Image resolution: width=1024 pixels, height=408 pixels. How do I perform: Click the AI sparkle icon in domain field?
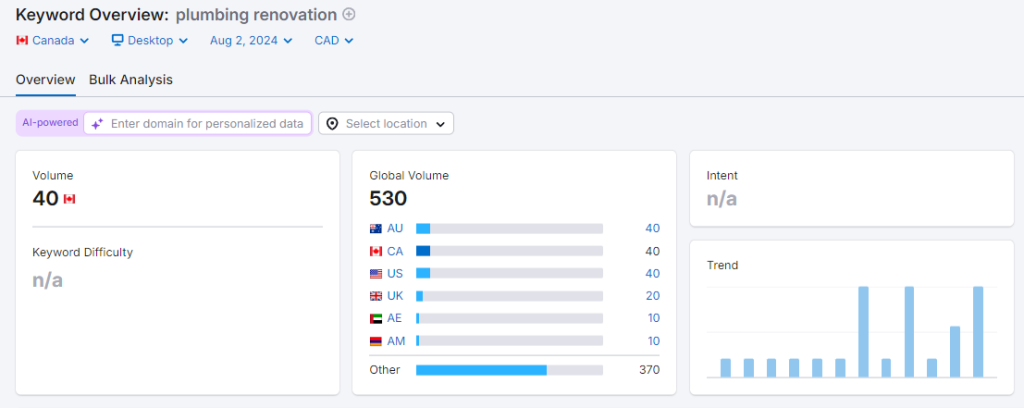(97, 124)
